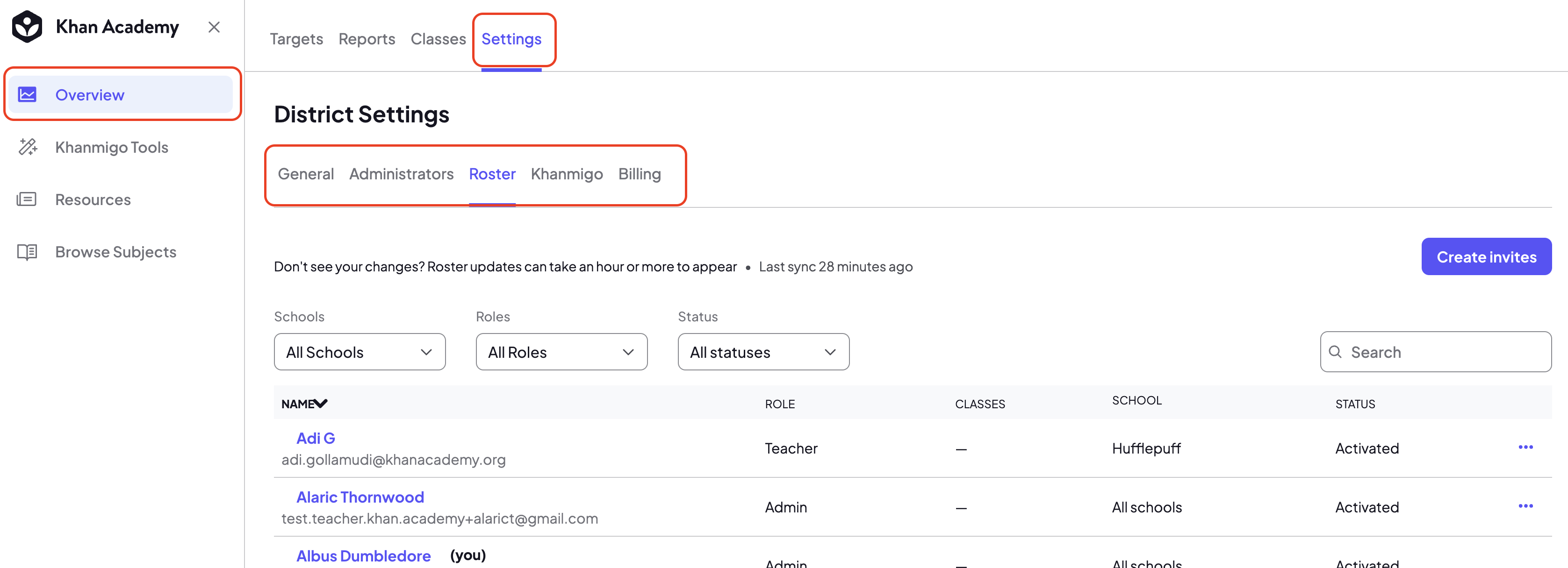Click the Last sync 28 minutes ago text
The height and width of the screenshot is (568, 1568).
click(x=835, y=266)
